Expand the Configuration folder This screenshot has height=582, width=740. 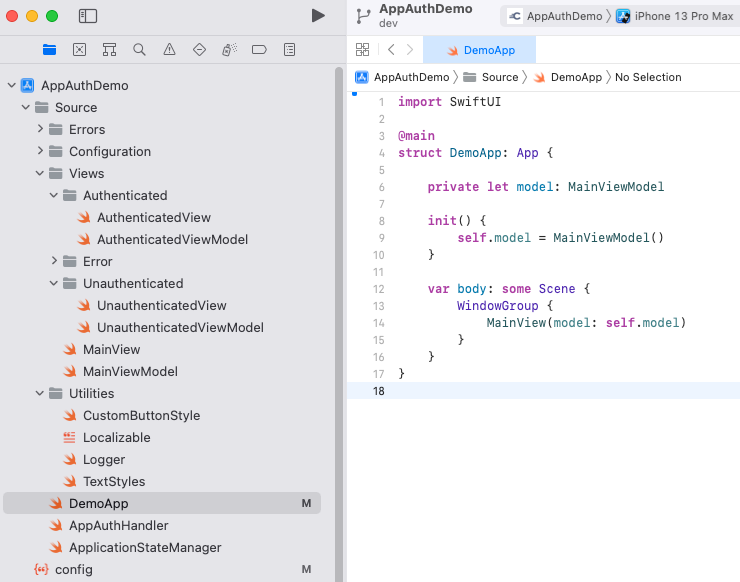(40, 151)
